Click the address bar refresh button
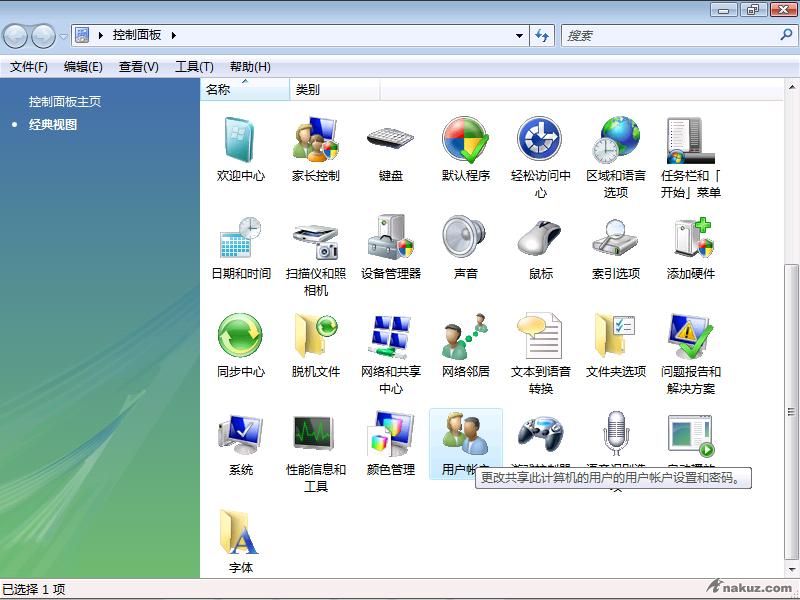This screenshot has height=600, width=800. pos(542,36)
